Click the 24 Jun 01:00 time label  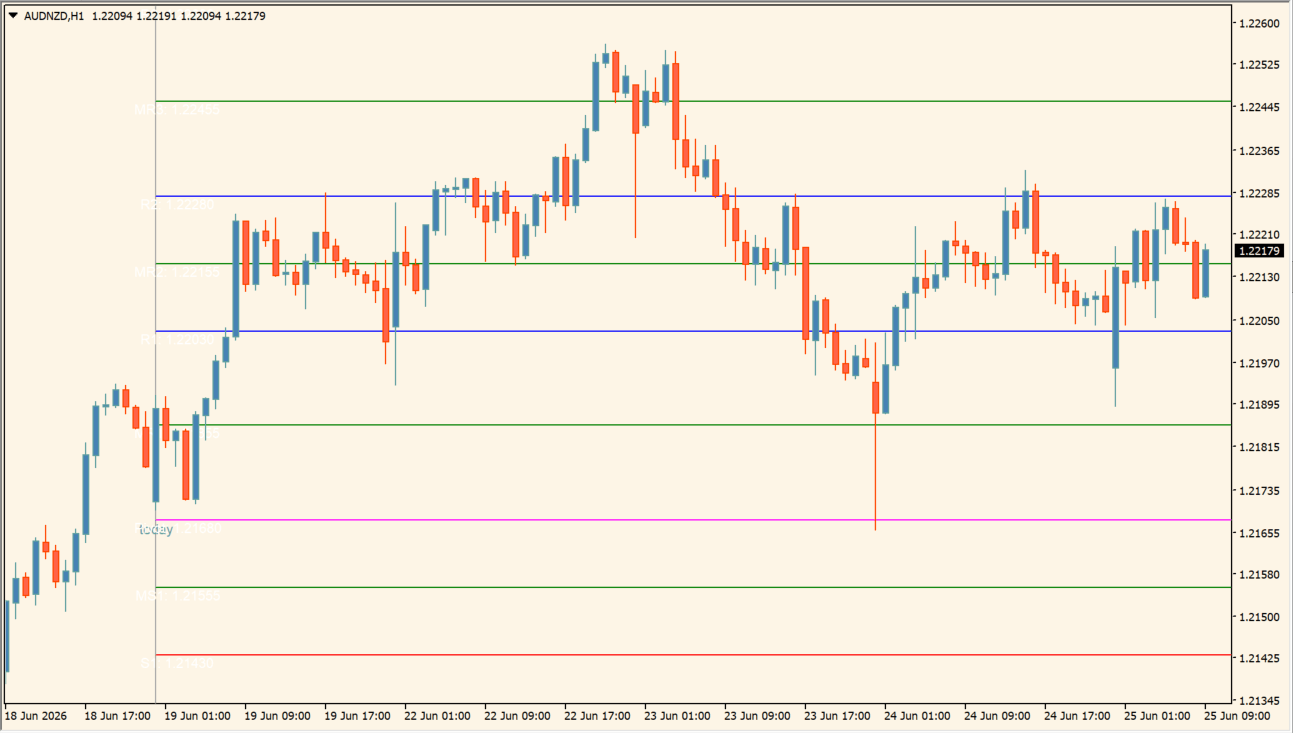tap(917, 716)
